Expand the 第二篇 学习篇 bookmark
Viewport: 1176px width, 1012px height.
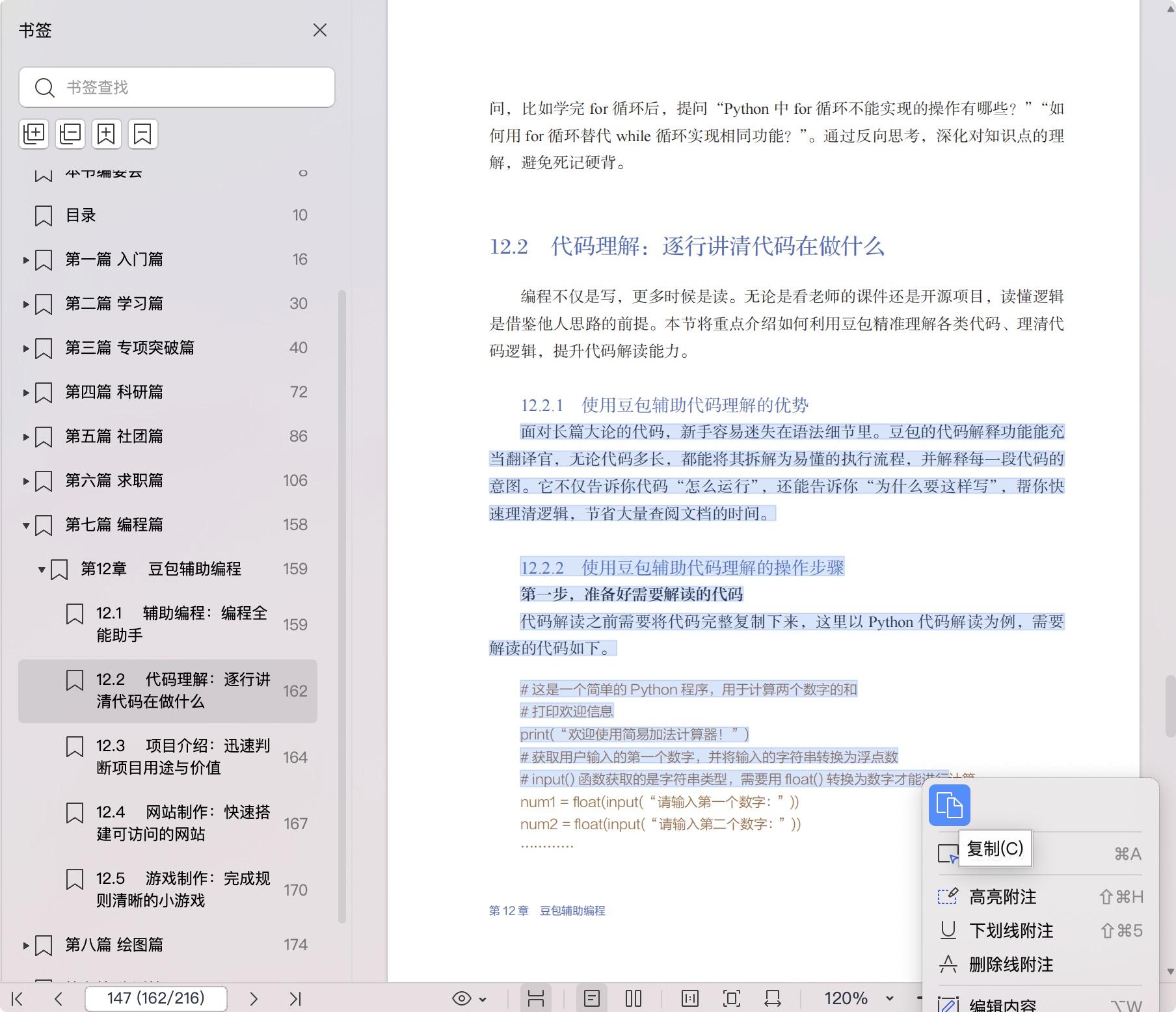click(x=26, y=304)
